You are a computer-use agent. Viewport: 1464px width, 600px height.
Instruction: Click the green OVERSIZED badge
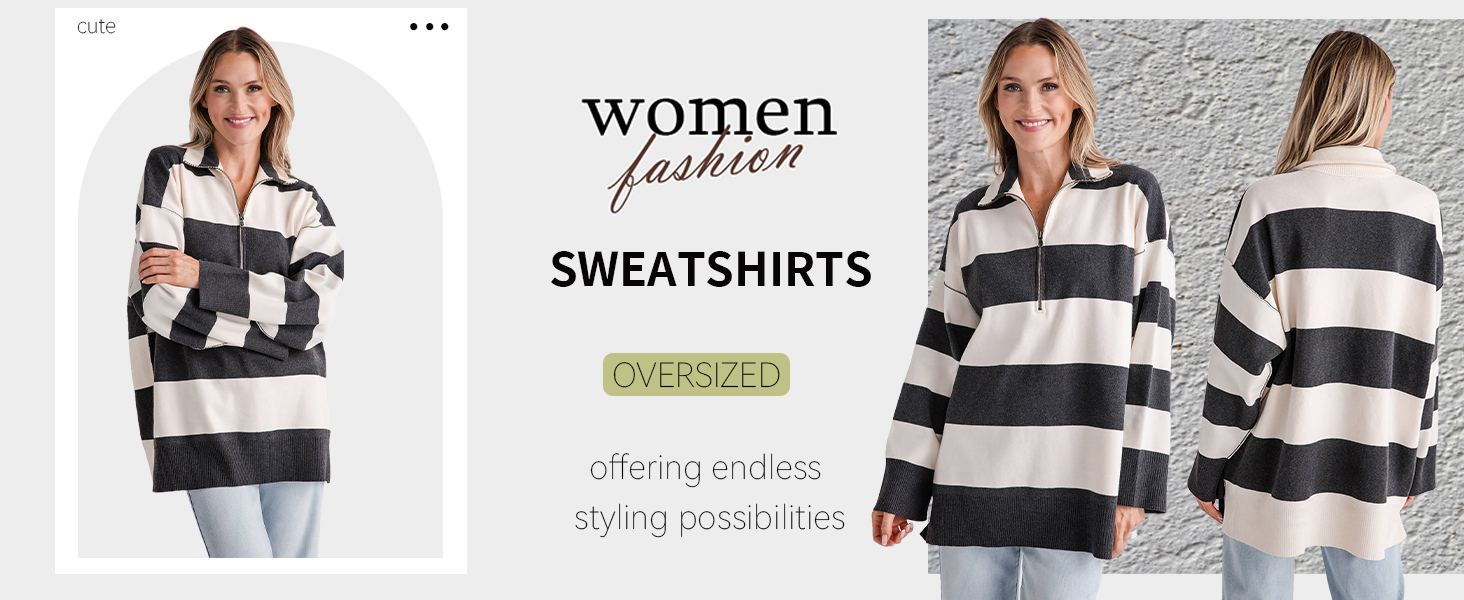click(x=696, y=375)
